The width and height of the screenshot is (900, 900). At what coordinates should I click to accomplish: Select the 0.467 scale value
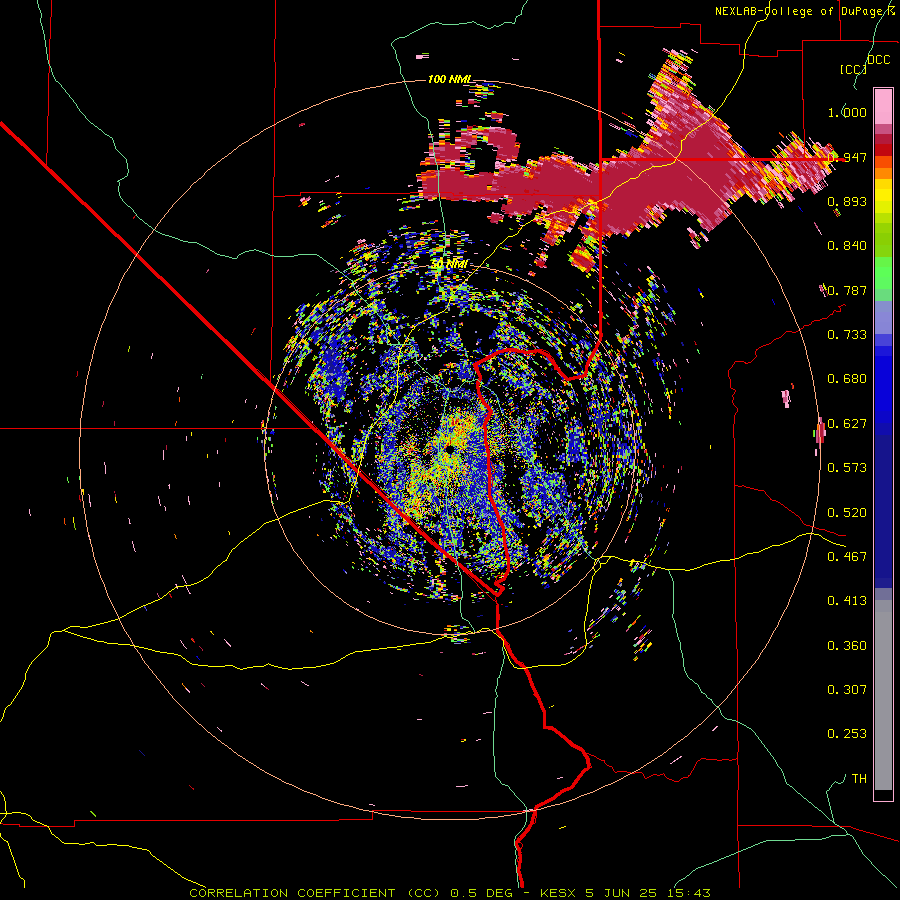[847, 557]
